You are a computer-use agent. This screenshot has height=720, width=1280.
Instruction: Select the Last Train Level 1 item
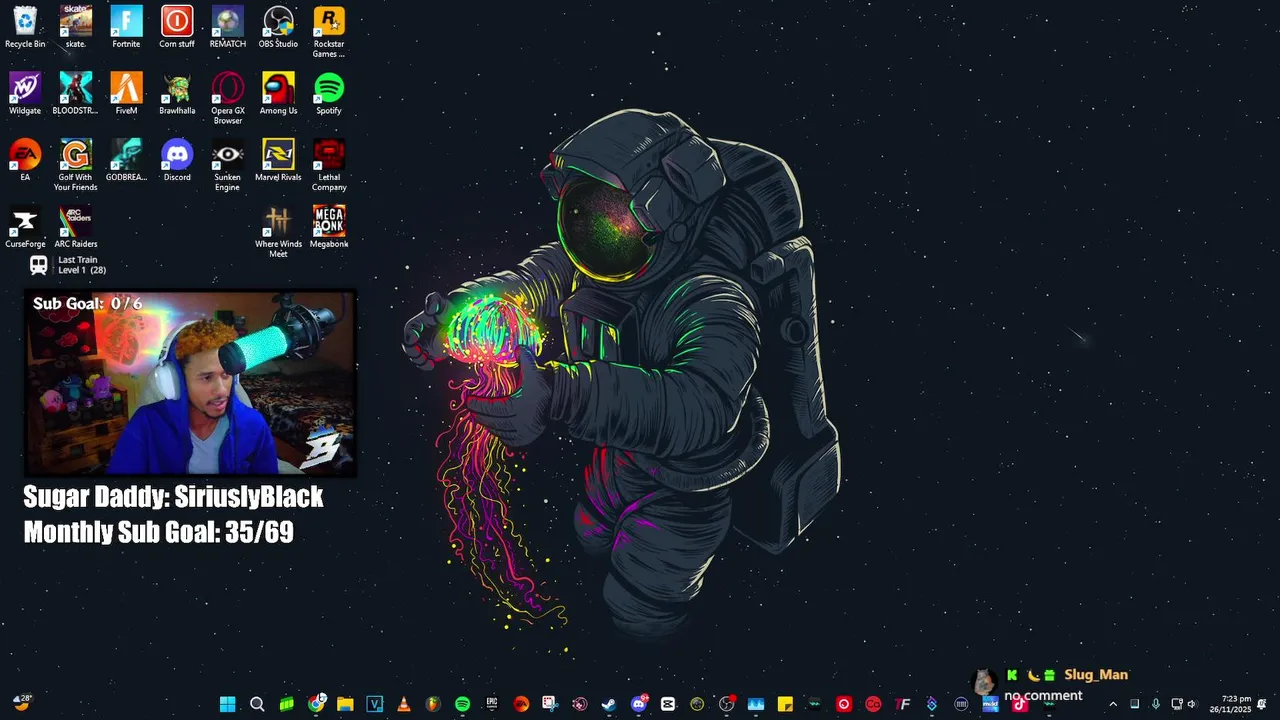click(67, 265)
